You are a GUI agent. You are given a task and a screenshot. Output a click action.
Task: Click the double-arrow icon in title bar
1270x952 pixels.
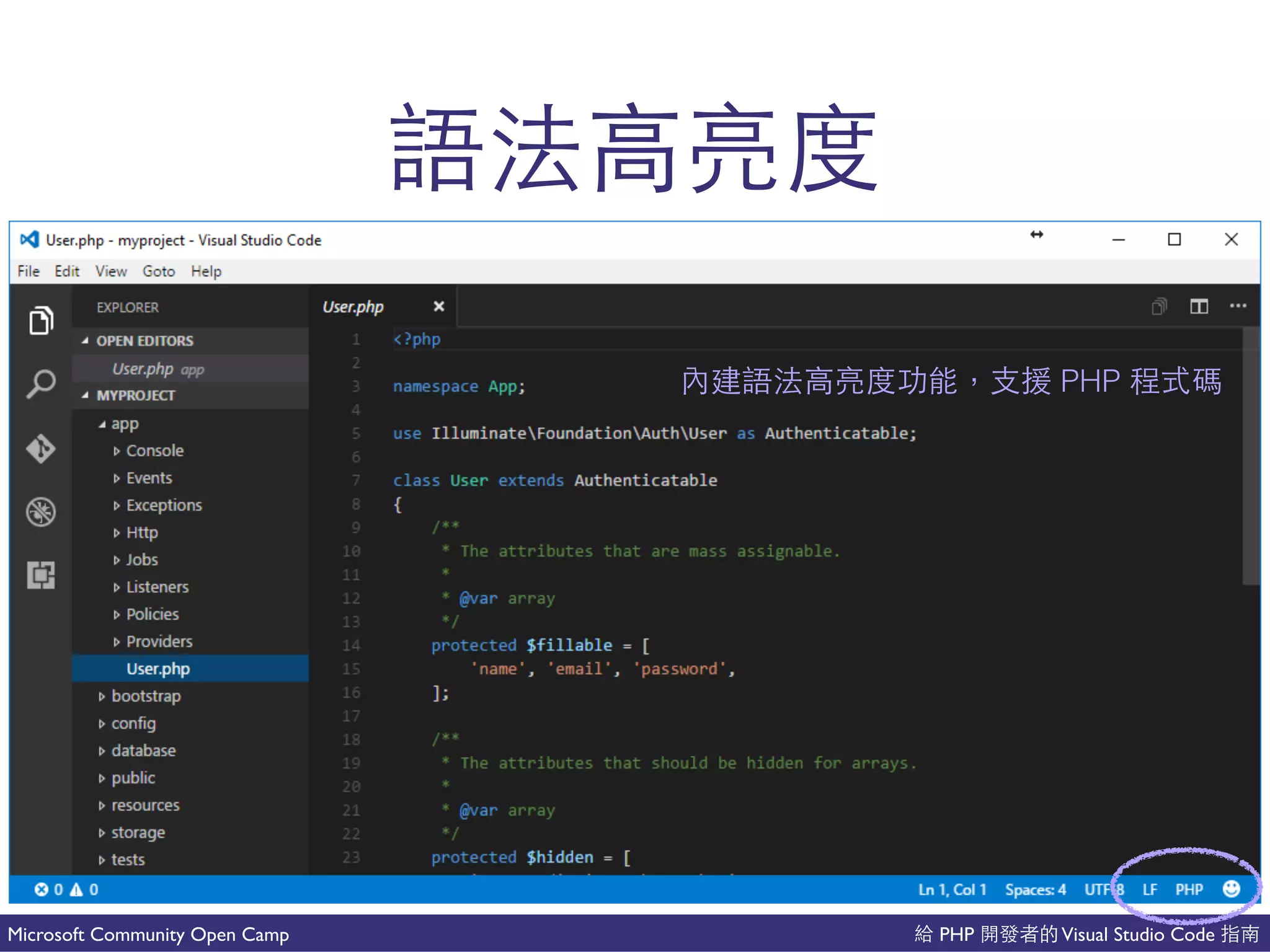[x=1037, y=234]
